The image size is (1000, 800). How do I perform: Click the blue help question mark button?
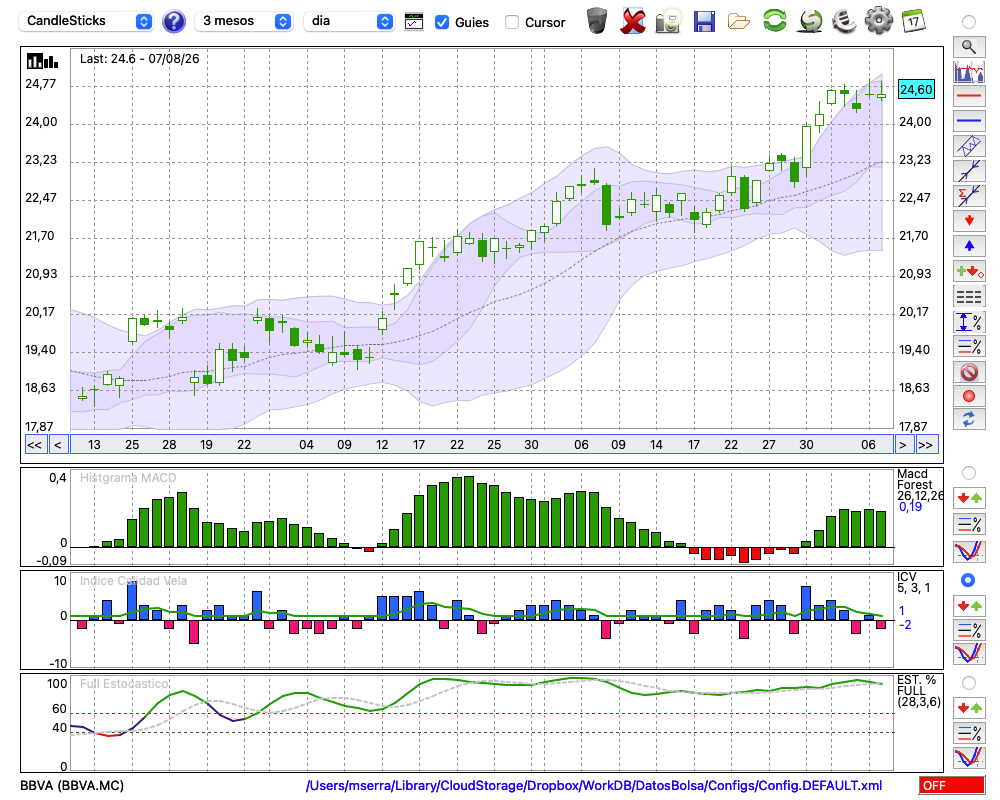173,22
